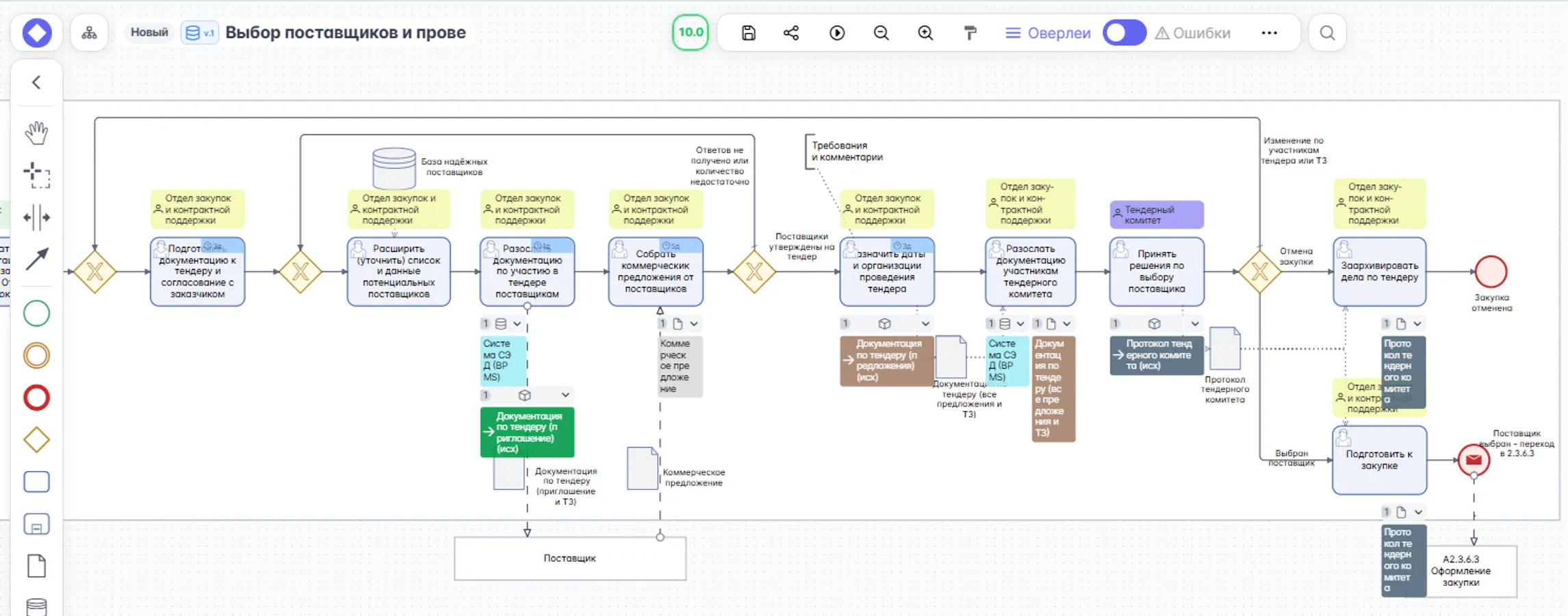
Task: Pick the gateway diamond shape in palette
Action: (x=37, y=440)
